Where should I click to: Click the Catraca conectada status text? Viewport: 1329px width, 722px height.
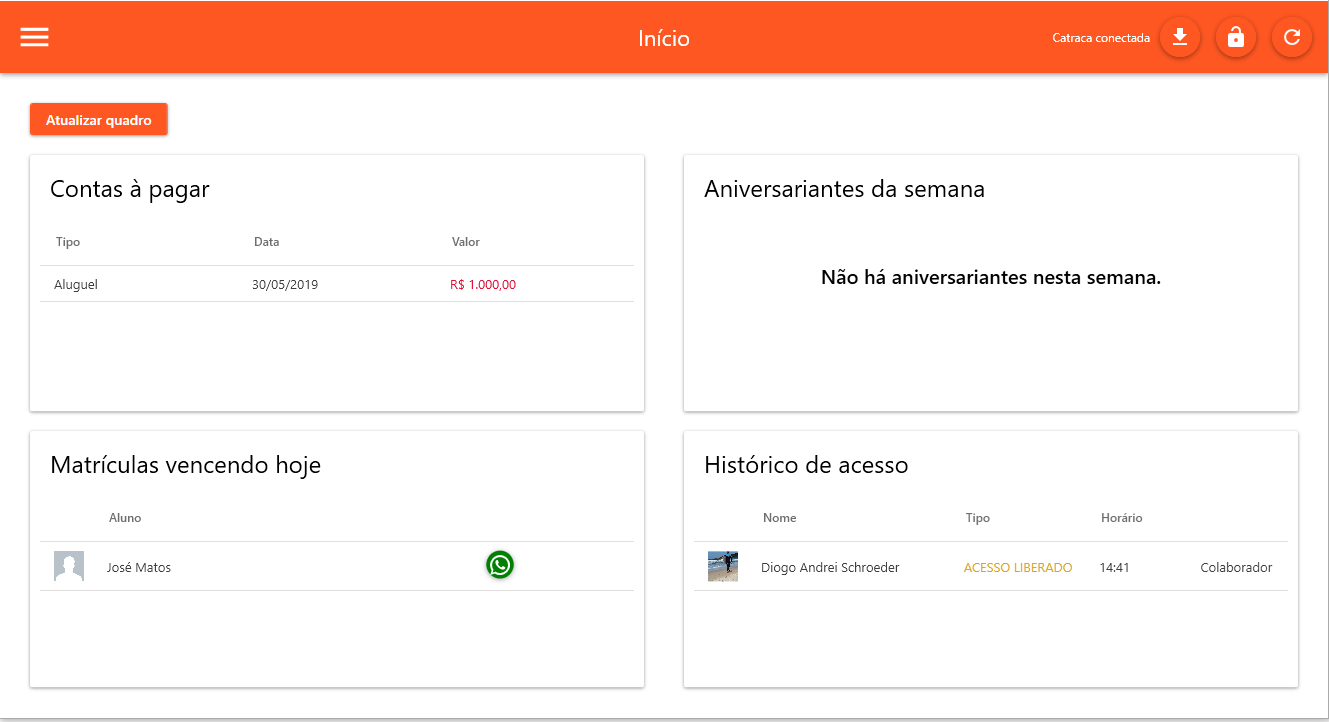(1101, 38)
